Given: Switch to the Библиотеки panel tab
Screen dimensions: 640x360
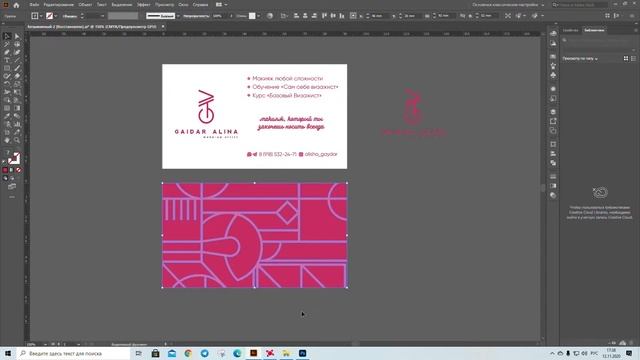Looking at the screenshot, I should [594, 30].
